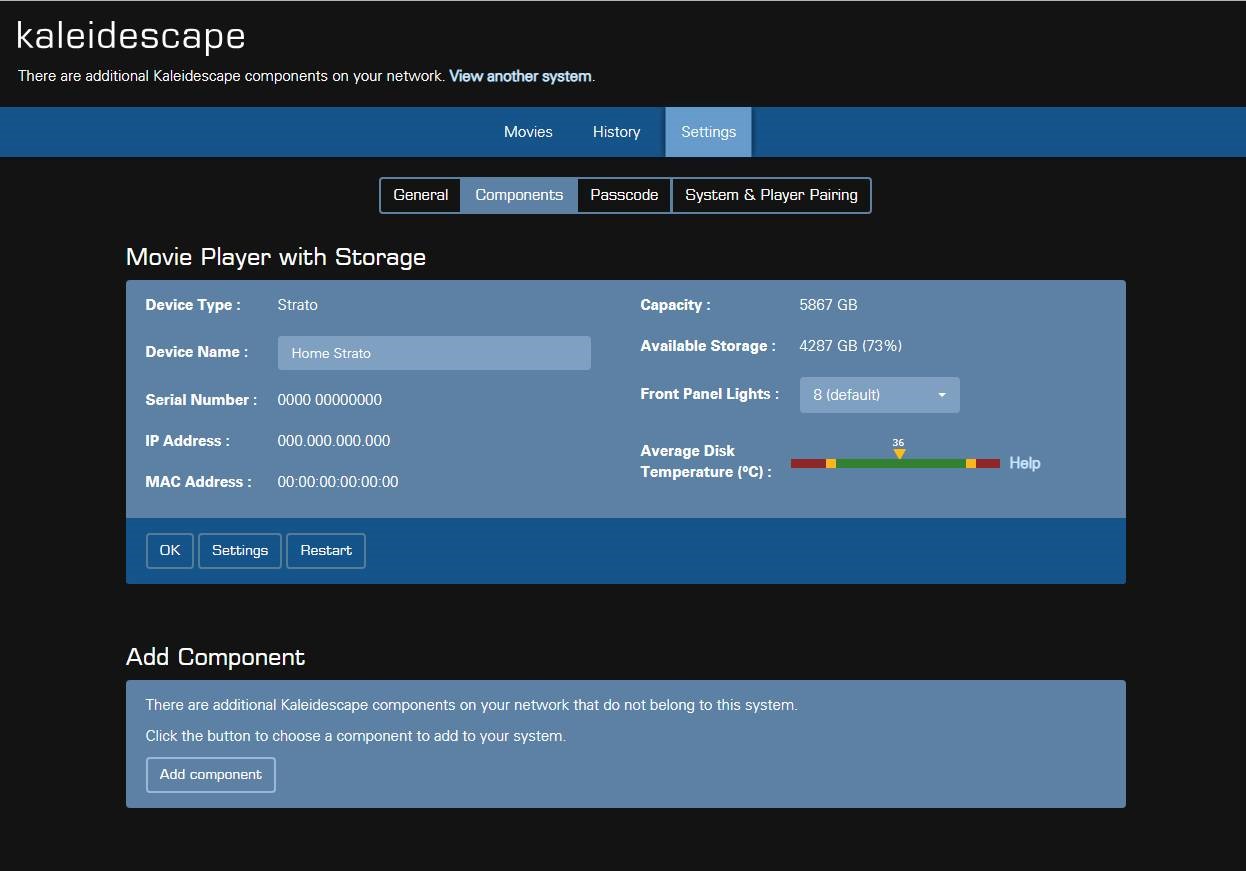Click available storage 4287 GB (73%)

(850, 346)
